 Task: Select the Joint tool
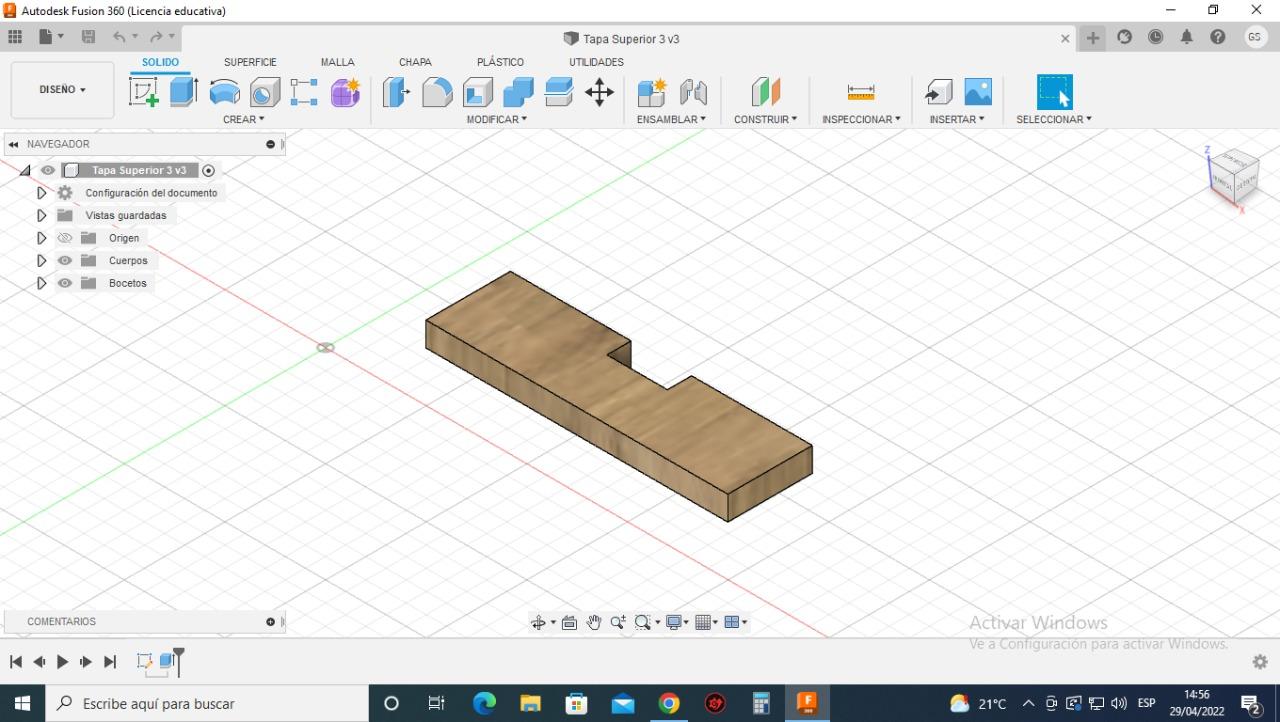[x=693, y=92]
